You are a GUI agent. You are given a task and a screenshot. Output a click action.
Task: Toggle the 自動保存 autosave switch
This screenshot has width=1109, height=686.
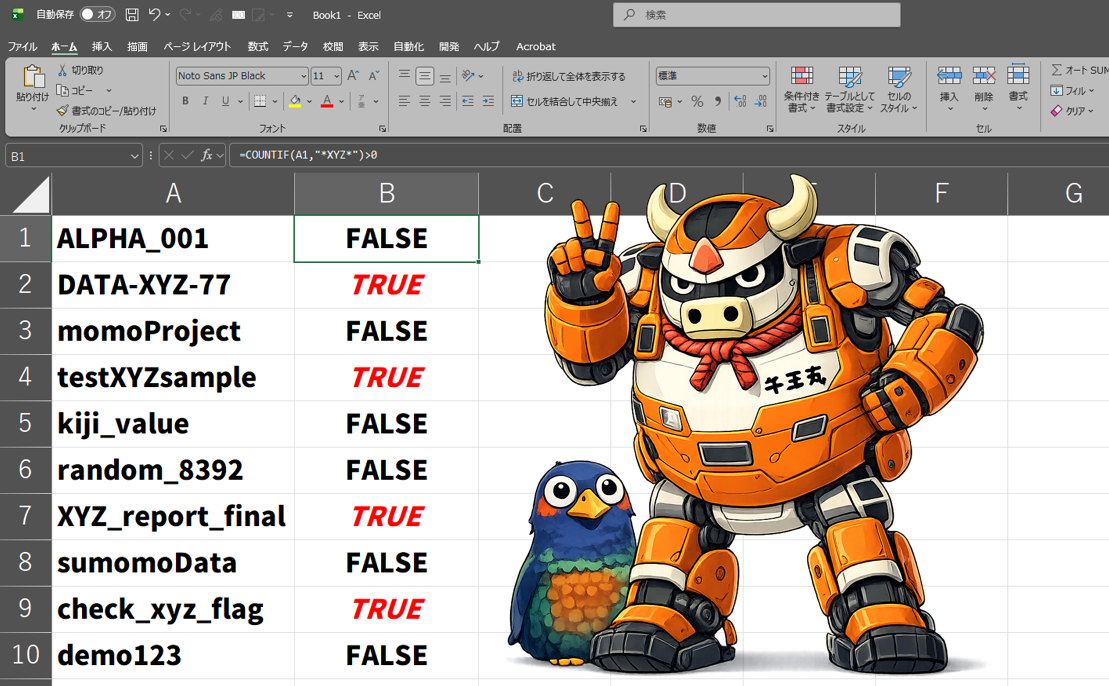(97, 15)
